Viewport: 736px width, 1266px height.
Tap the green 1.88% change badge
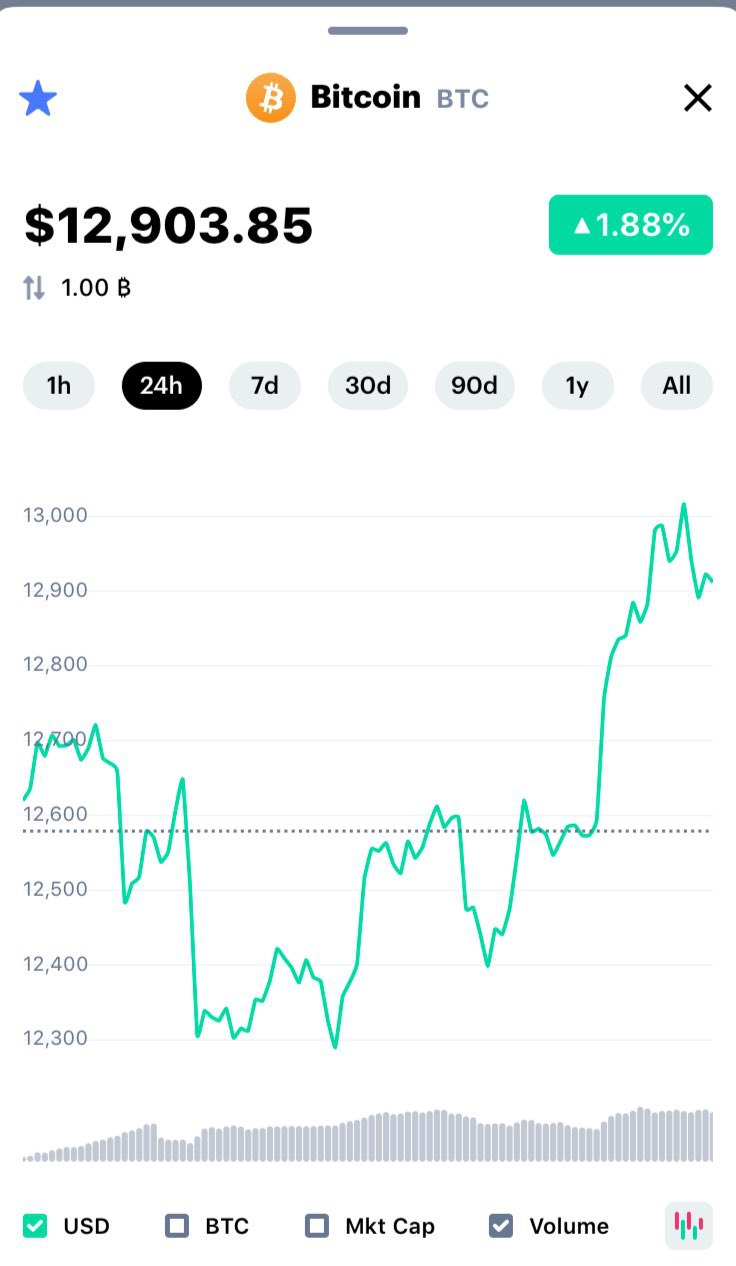click(630, 225)
